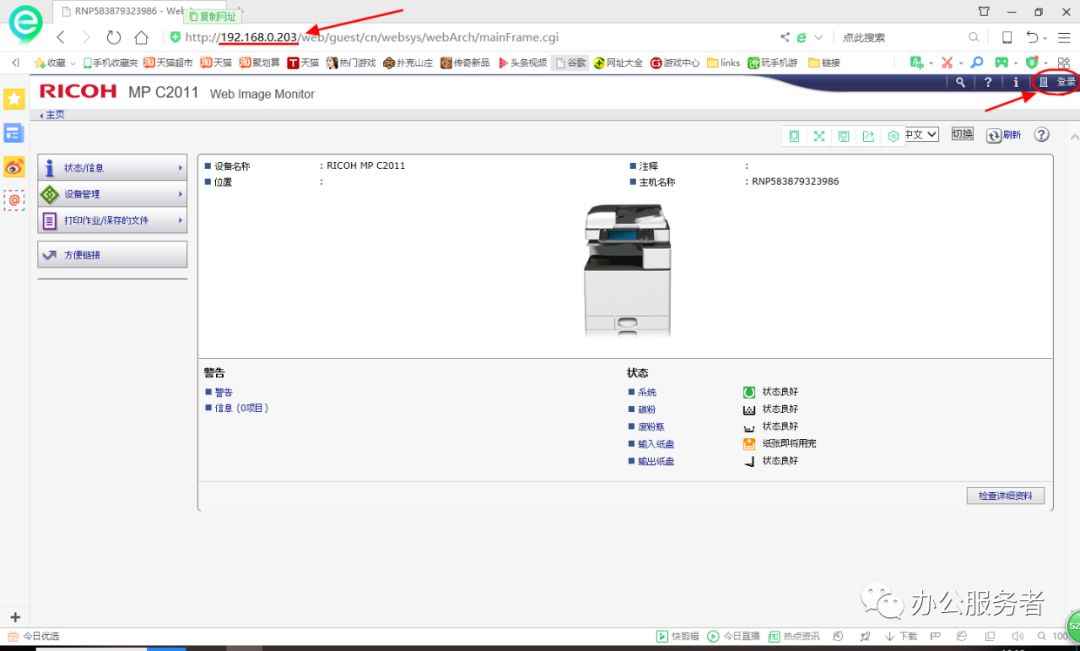1080x651 pixels.
Task: Open the 热门游戏 bookmark
Action: 351,63
